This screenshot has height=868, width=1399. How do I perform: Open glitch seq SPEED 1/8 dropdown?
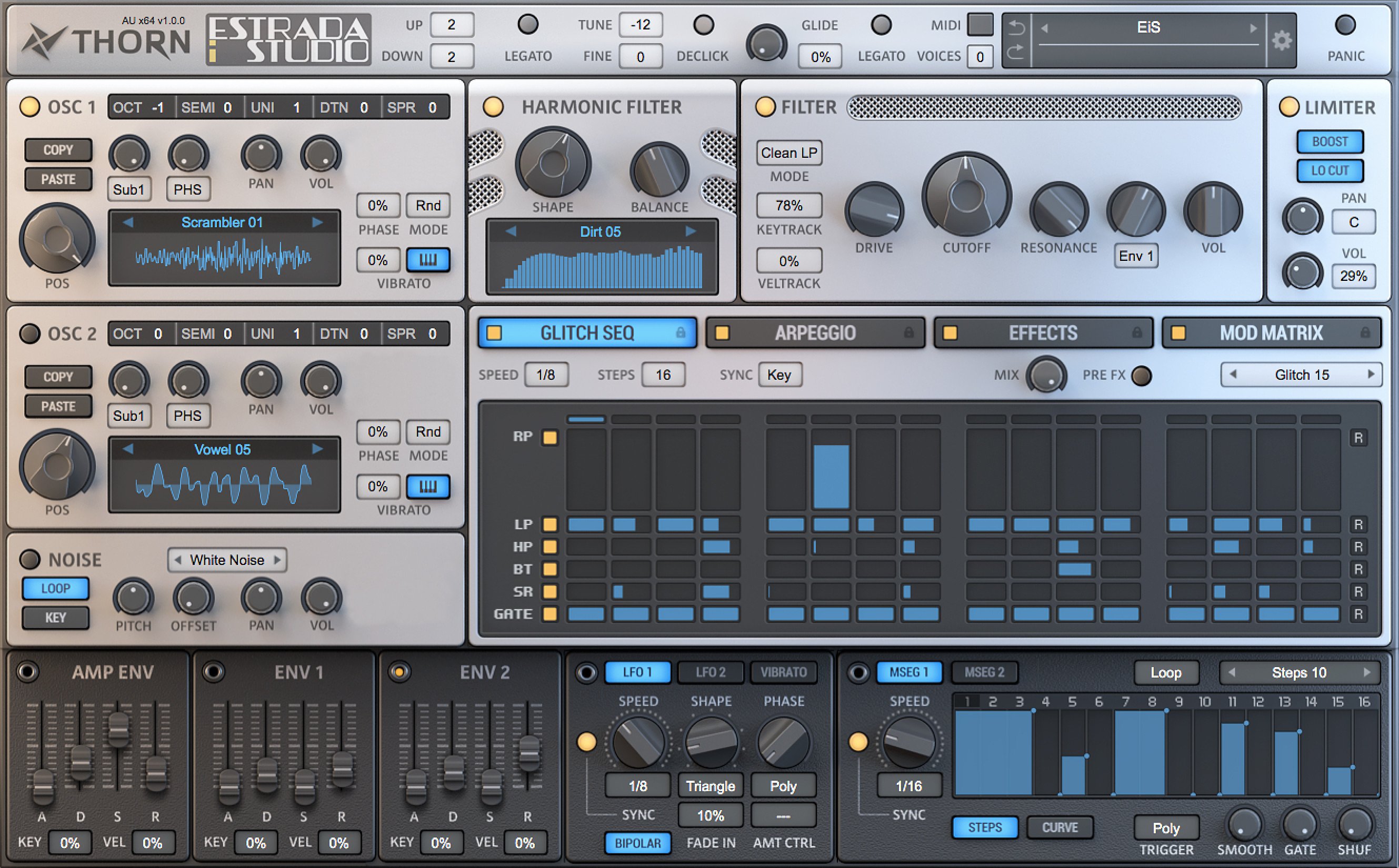point(546,375)
